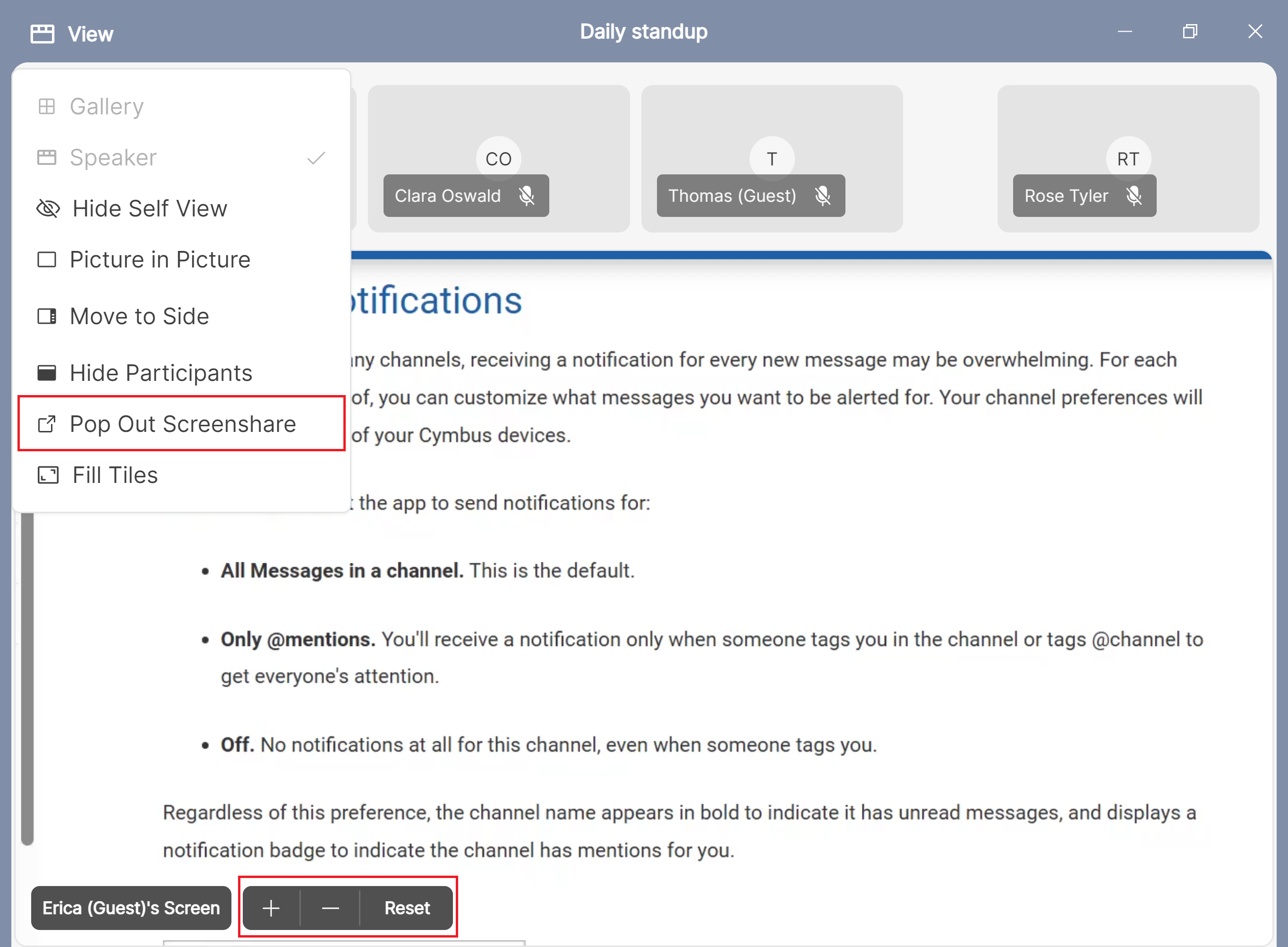
Task: Zoom out screenshare with minus icon
Action: (x=330, y=908)
